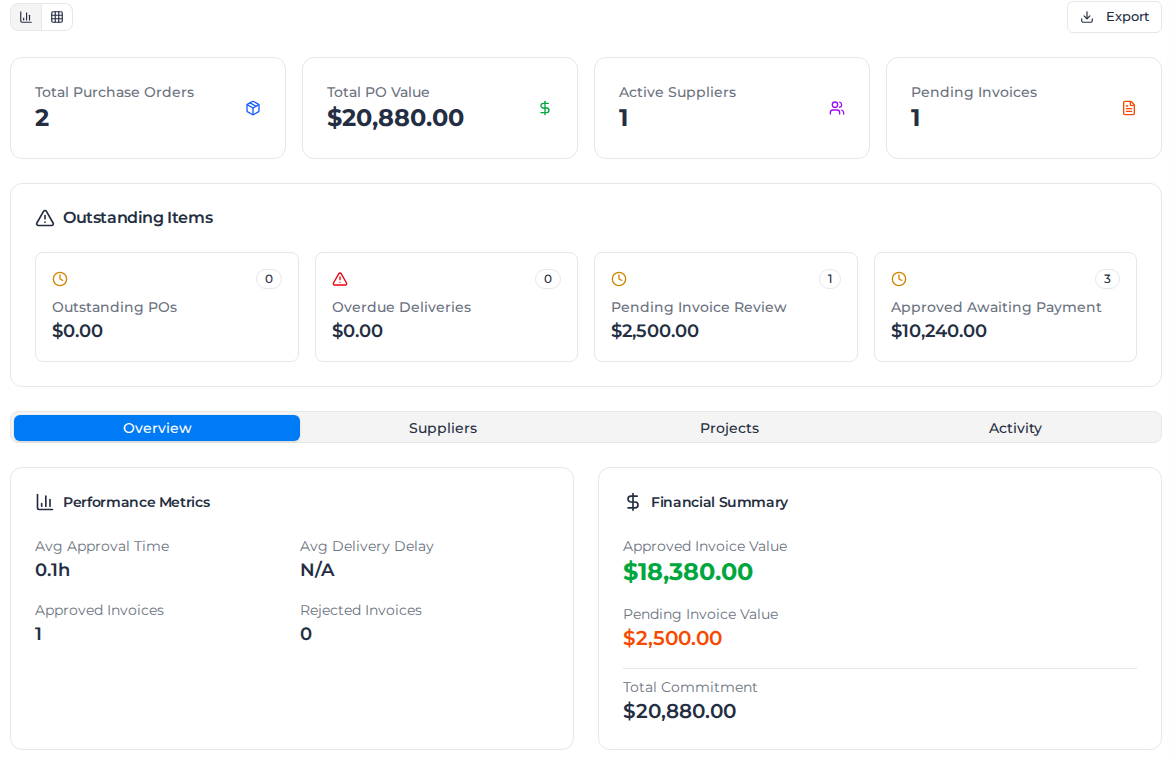
Task: Go to the Activity tab
Action: [1015, 428]
